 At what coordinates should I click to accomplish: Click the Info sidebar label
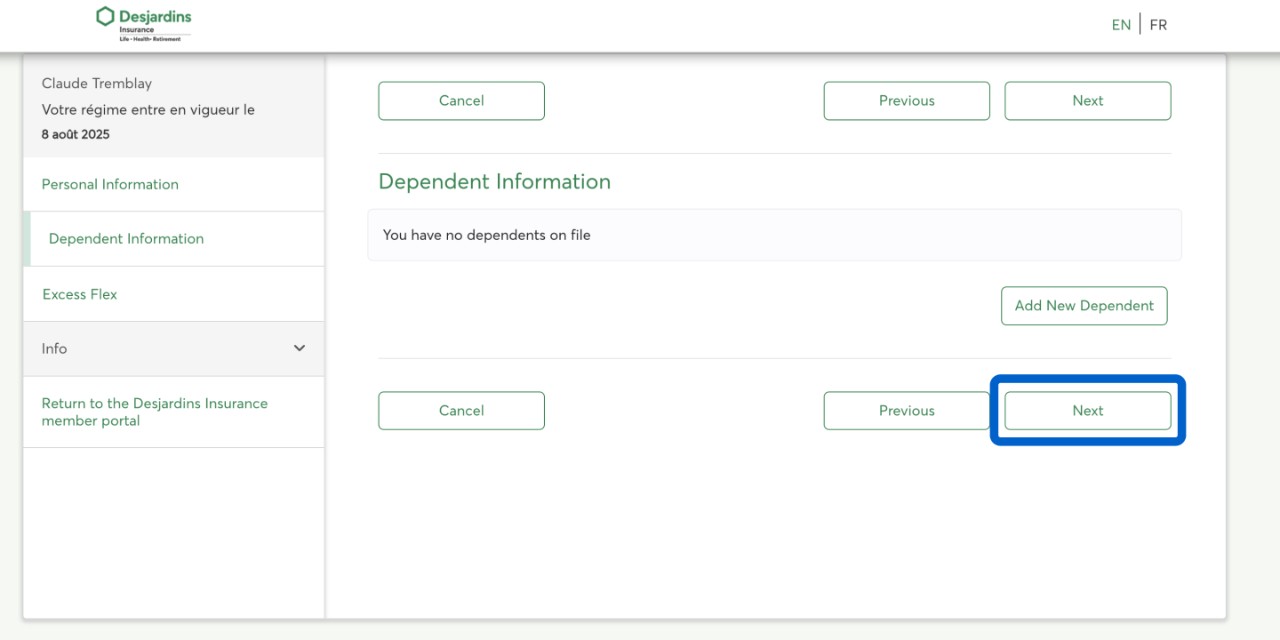pyautogui.click(x=55, y=348)
